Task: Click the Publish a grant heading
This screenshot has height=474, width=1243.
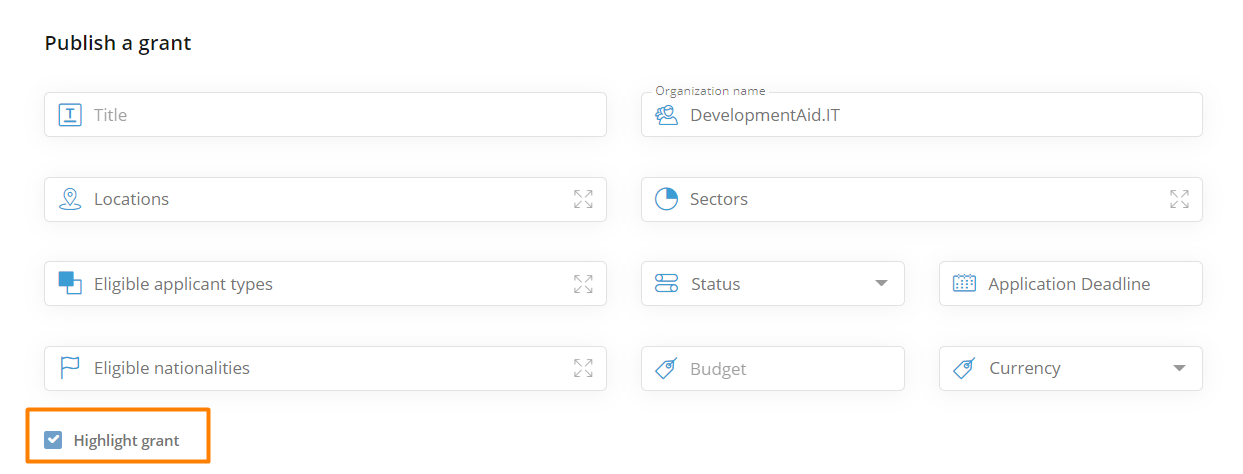Action: point(118,43)
